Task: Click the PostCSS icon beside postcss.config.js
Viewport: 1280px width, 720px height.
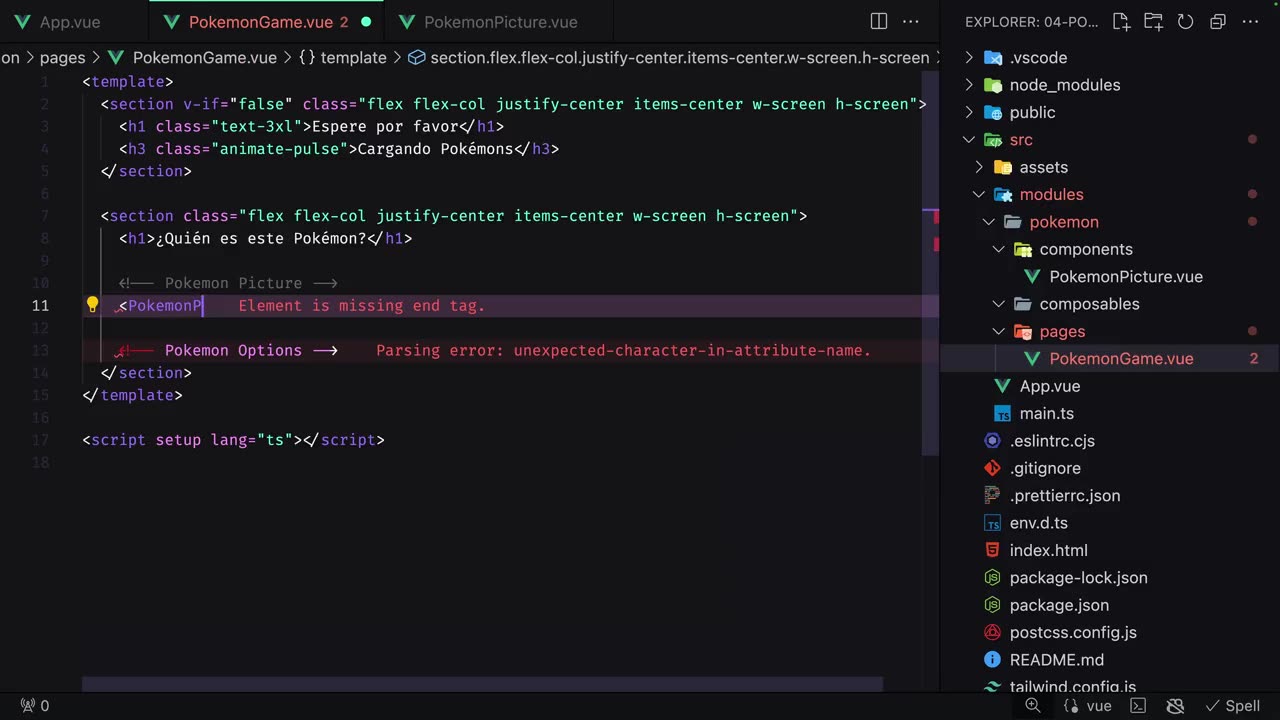Action: coord(992,632)
